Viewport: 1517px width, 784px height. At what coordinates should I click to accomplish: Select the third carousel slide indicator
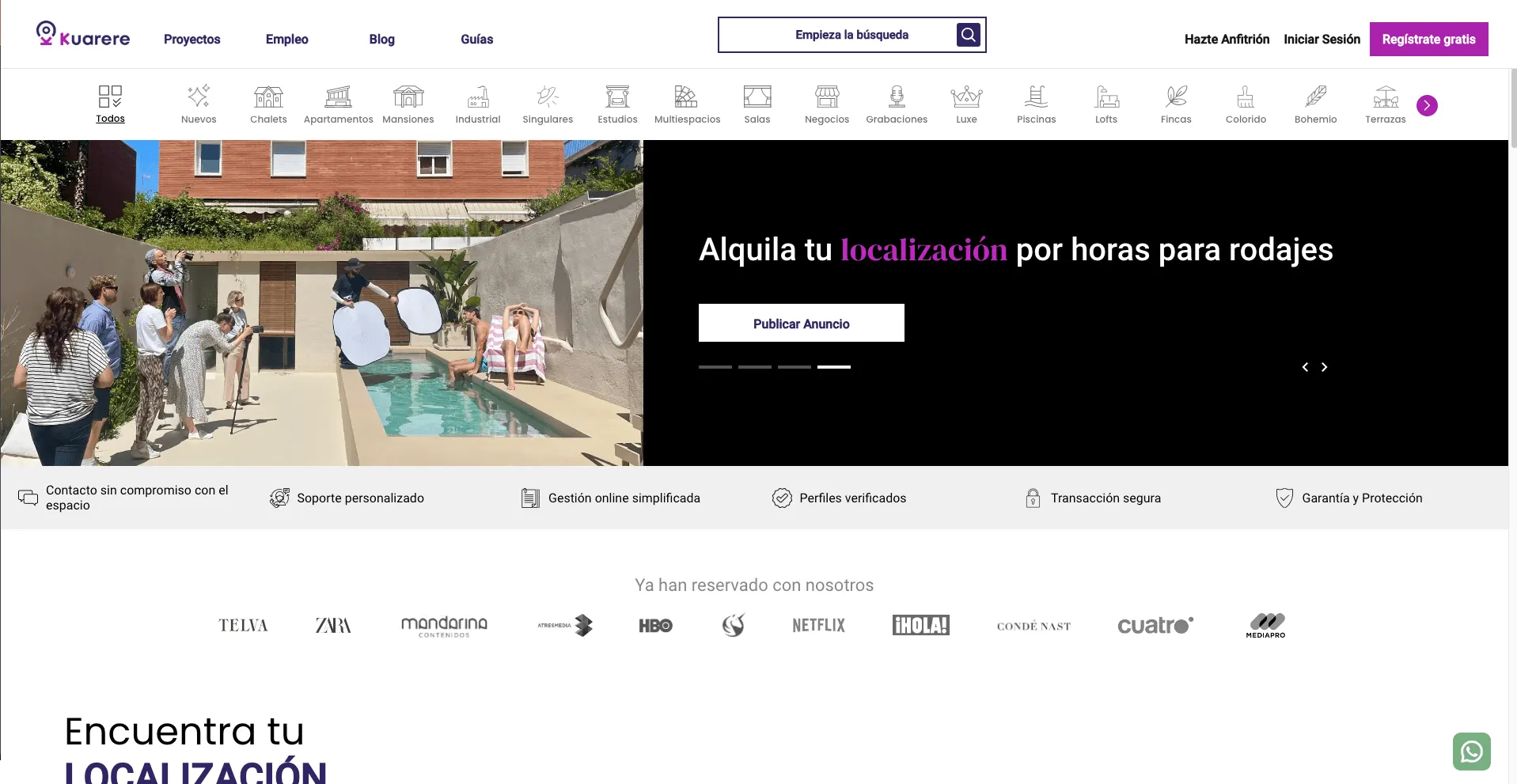coord(795,367)
